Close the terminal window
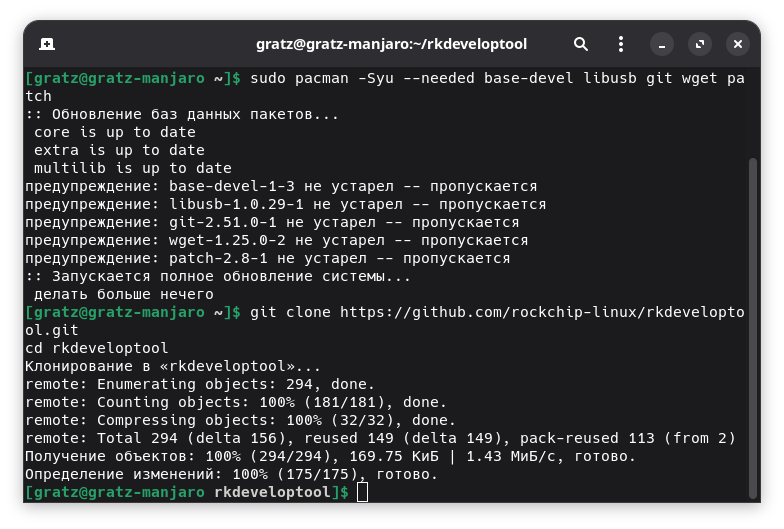Screen dimensions: 784x529 (x=737, y=44)
